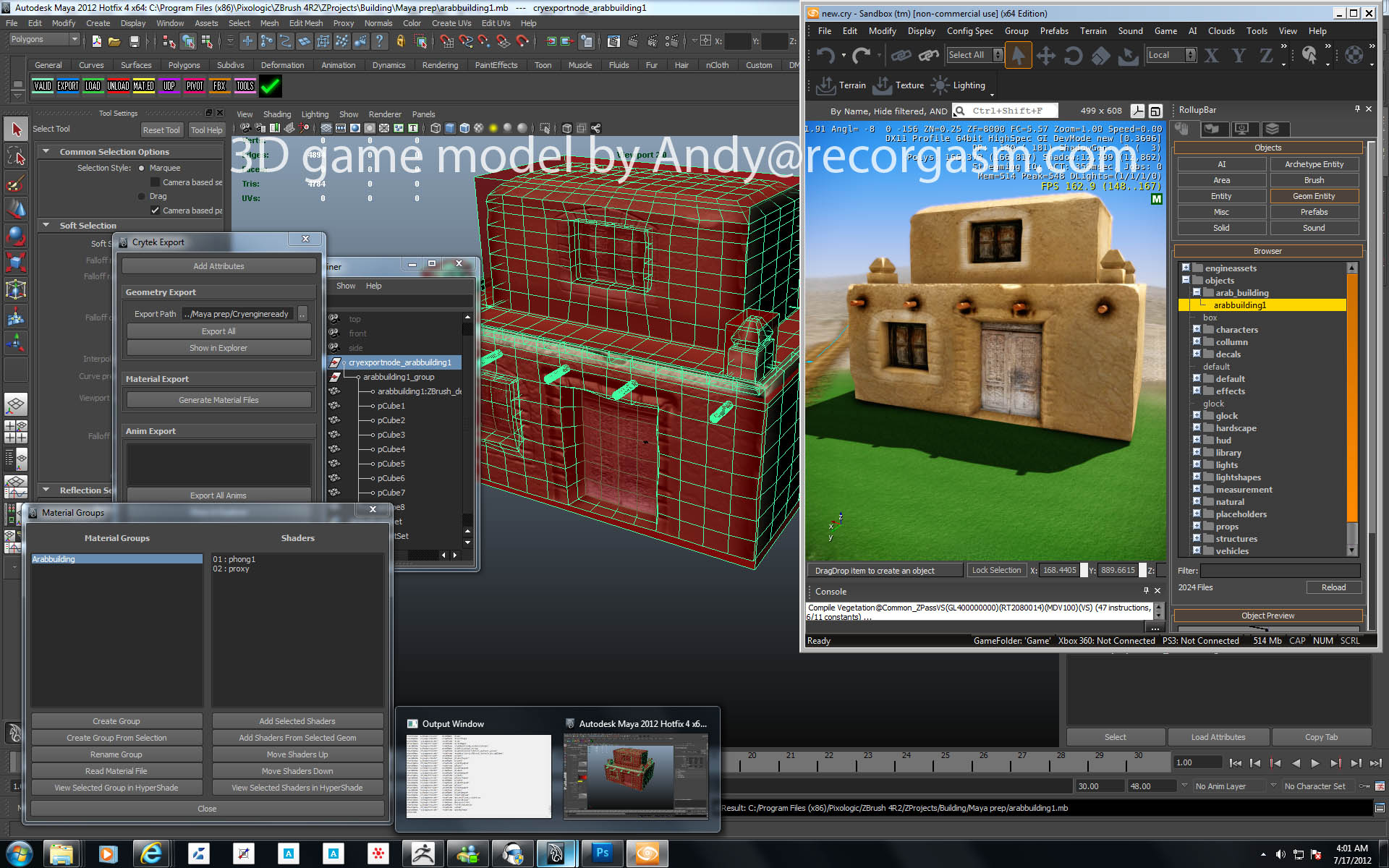Open the Local coordinate system dropdown
The image size is (1389, 868).
click(1171, 55)
